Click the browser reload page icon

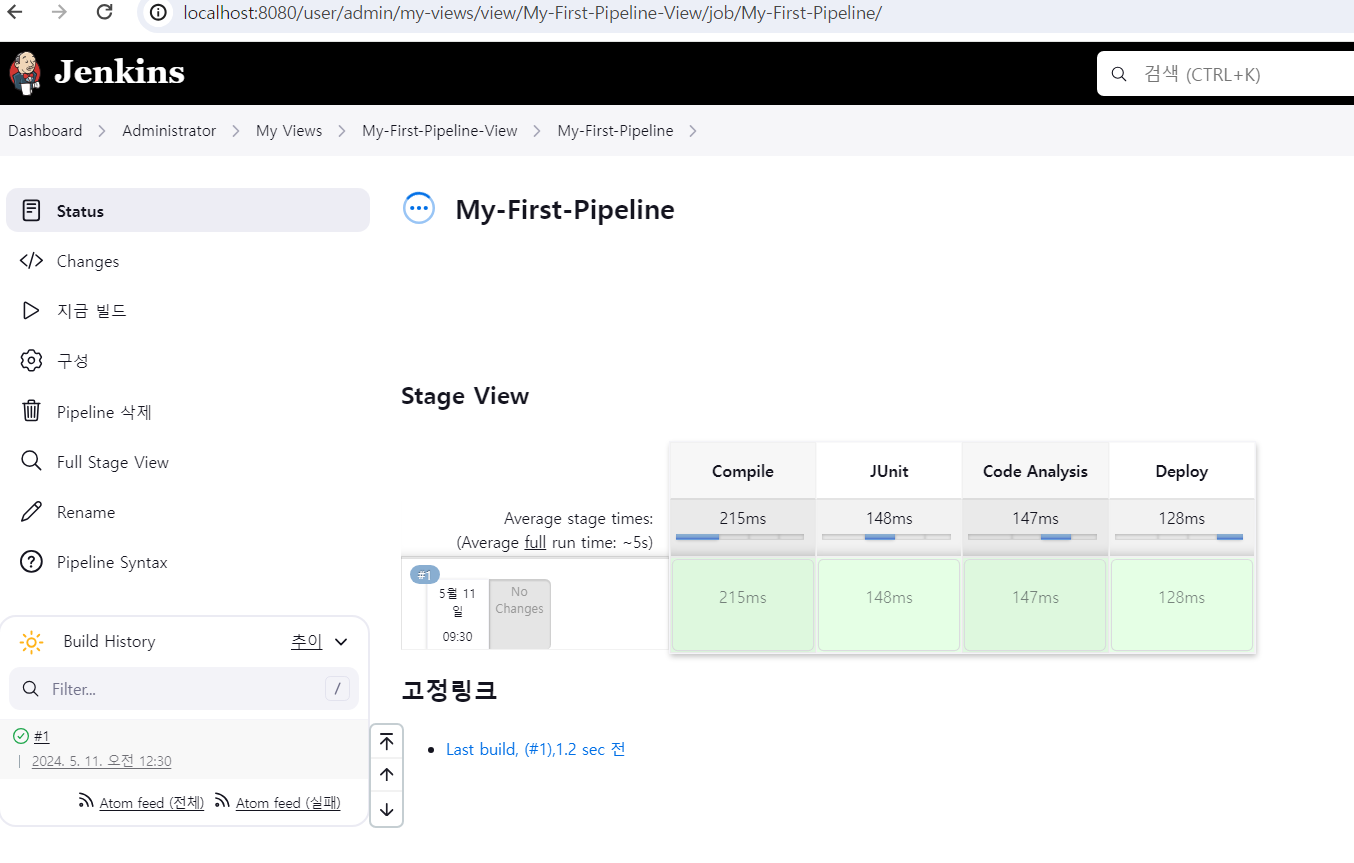(104, 13)
